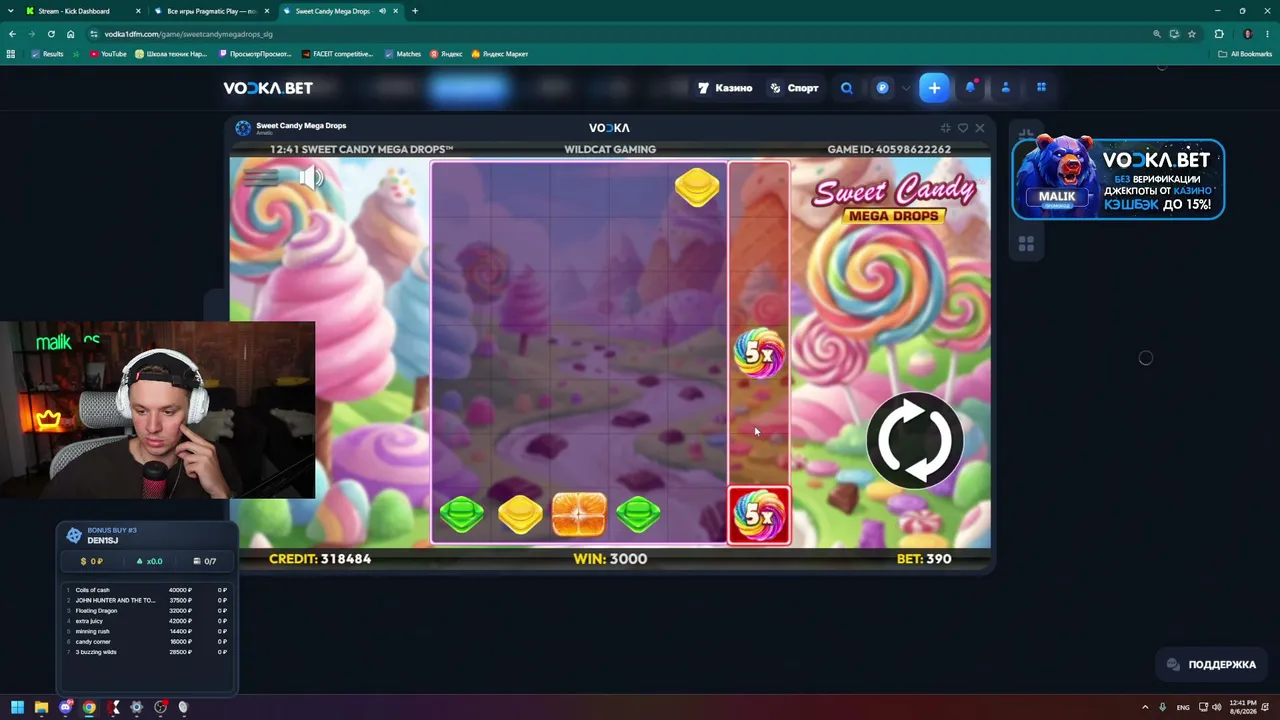Open the four-square grid menu in header
This screenshot has height=720, width=1280.
coord(1041,87)
